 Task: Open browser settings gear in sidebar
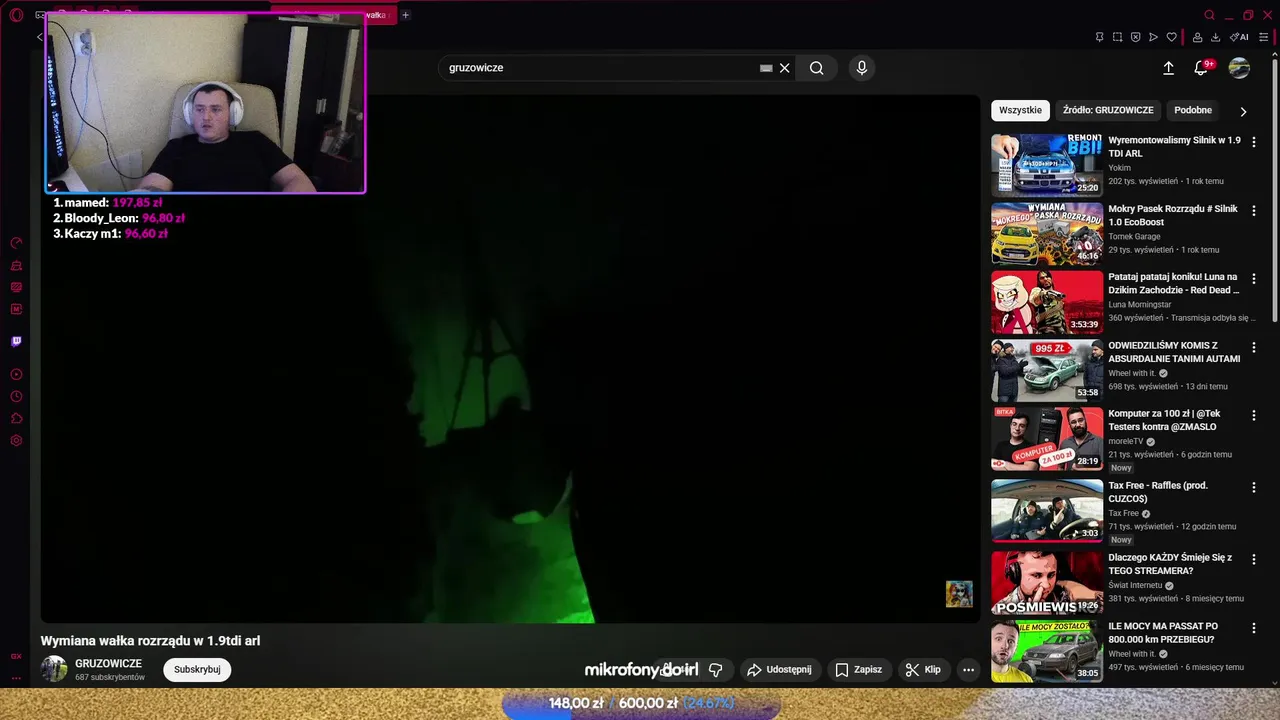16,441
